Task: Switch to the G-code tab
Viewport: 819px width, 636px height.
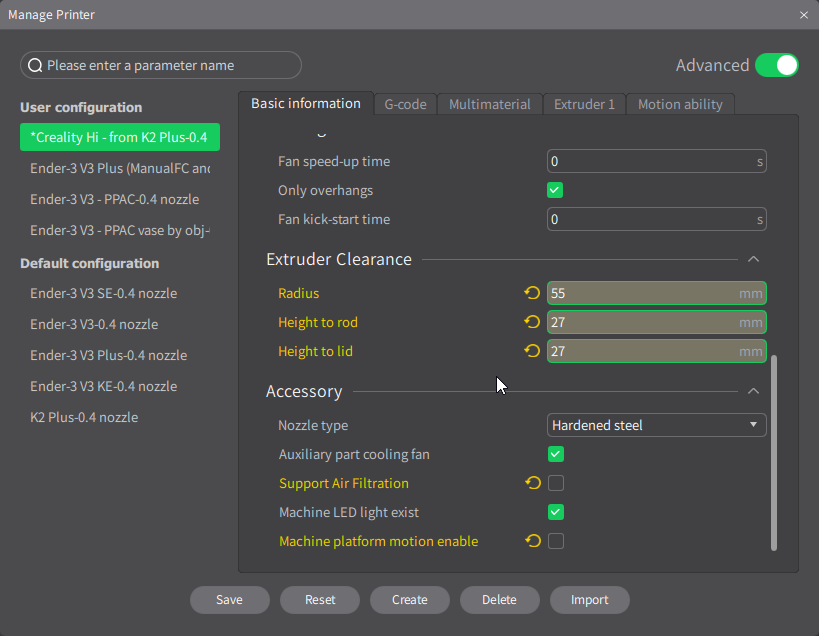Action: [405, 104]
